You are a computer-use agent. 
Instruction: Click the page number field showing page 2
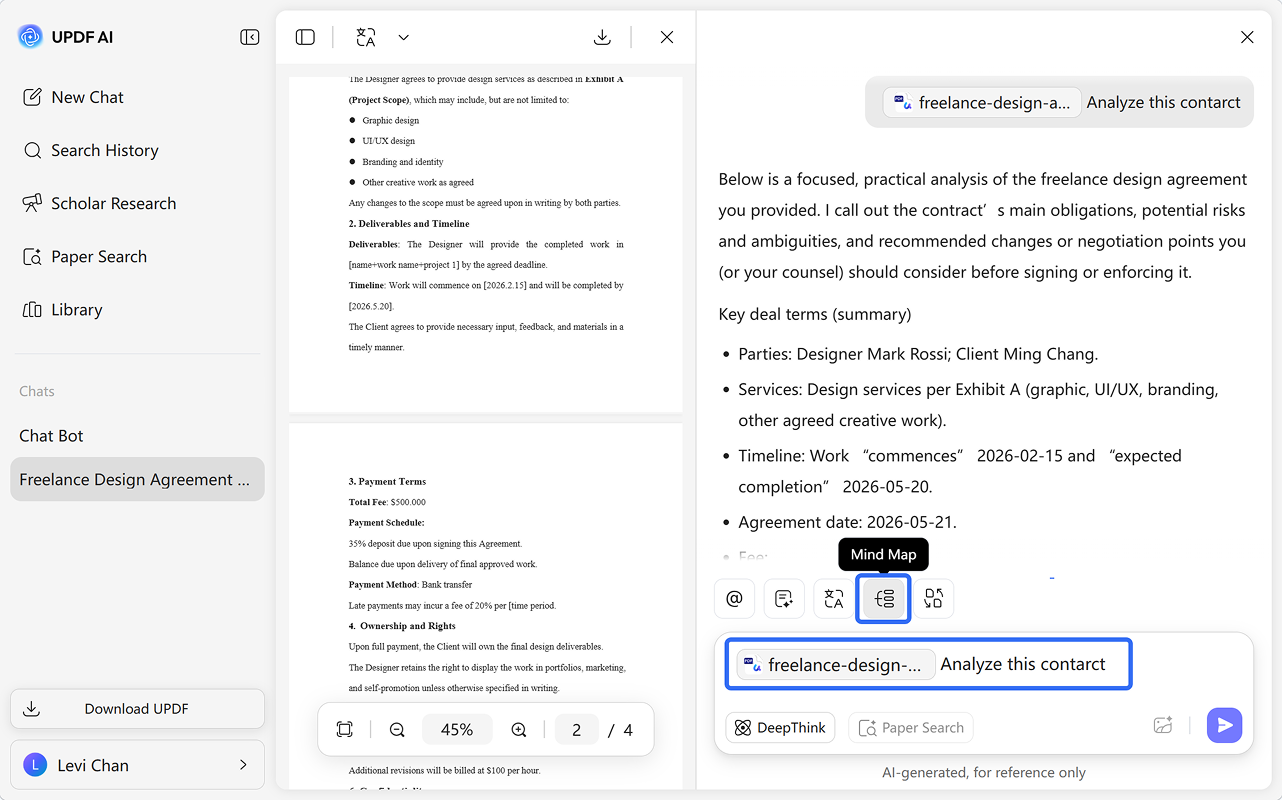[576, 729]
